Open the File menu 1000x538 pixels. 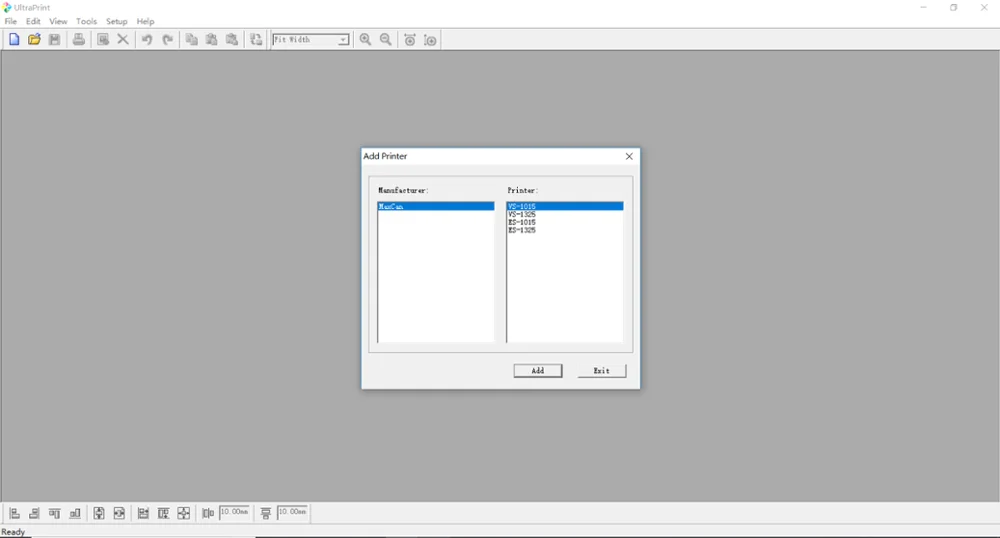[11, 21]
